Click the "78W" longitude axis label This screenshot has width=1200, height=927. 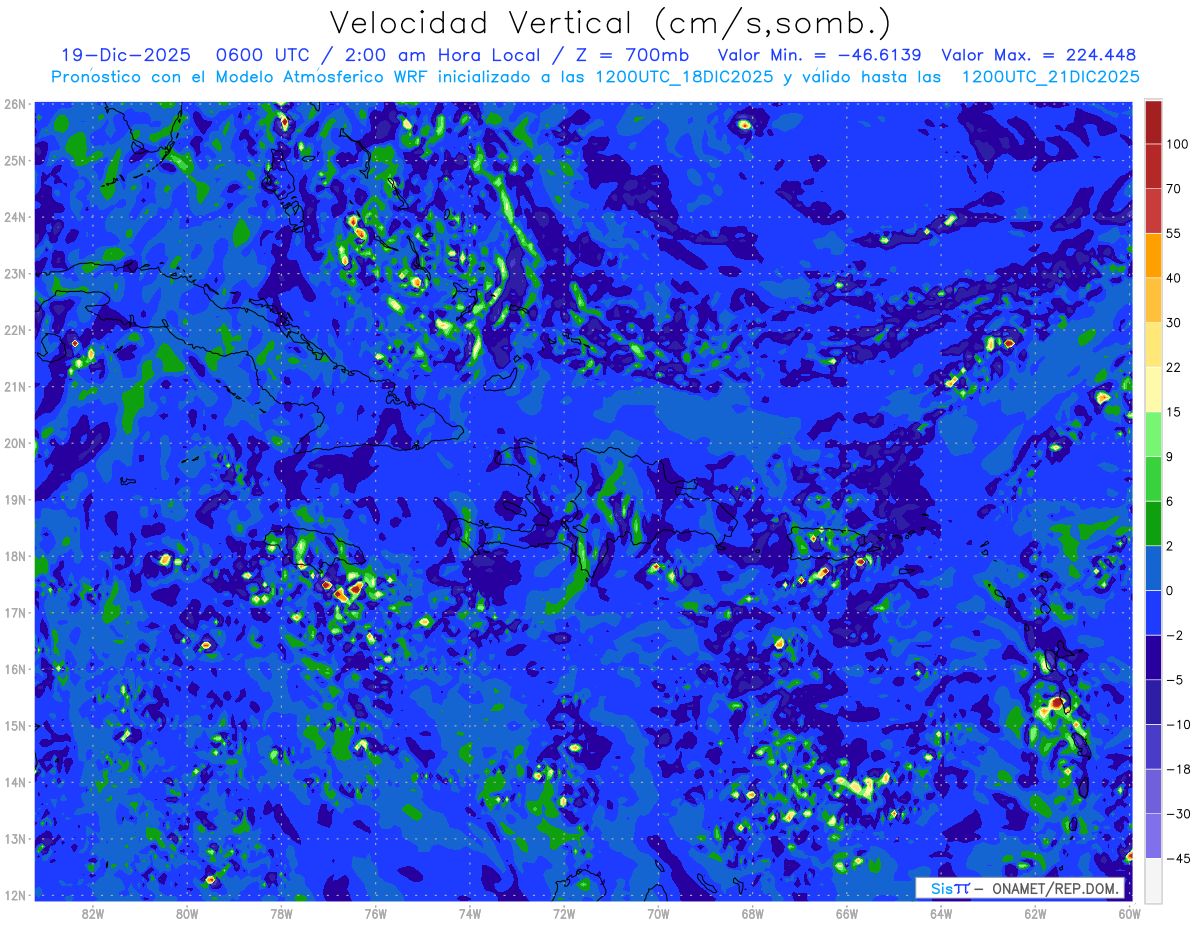point(281,913)
